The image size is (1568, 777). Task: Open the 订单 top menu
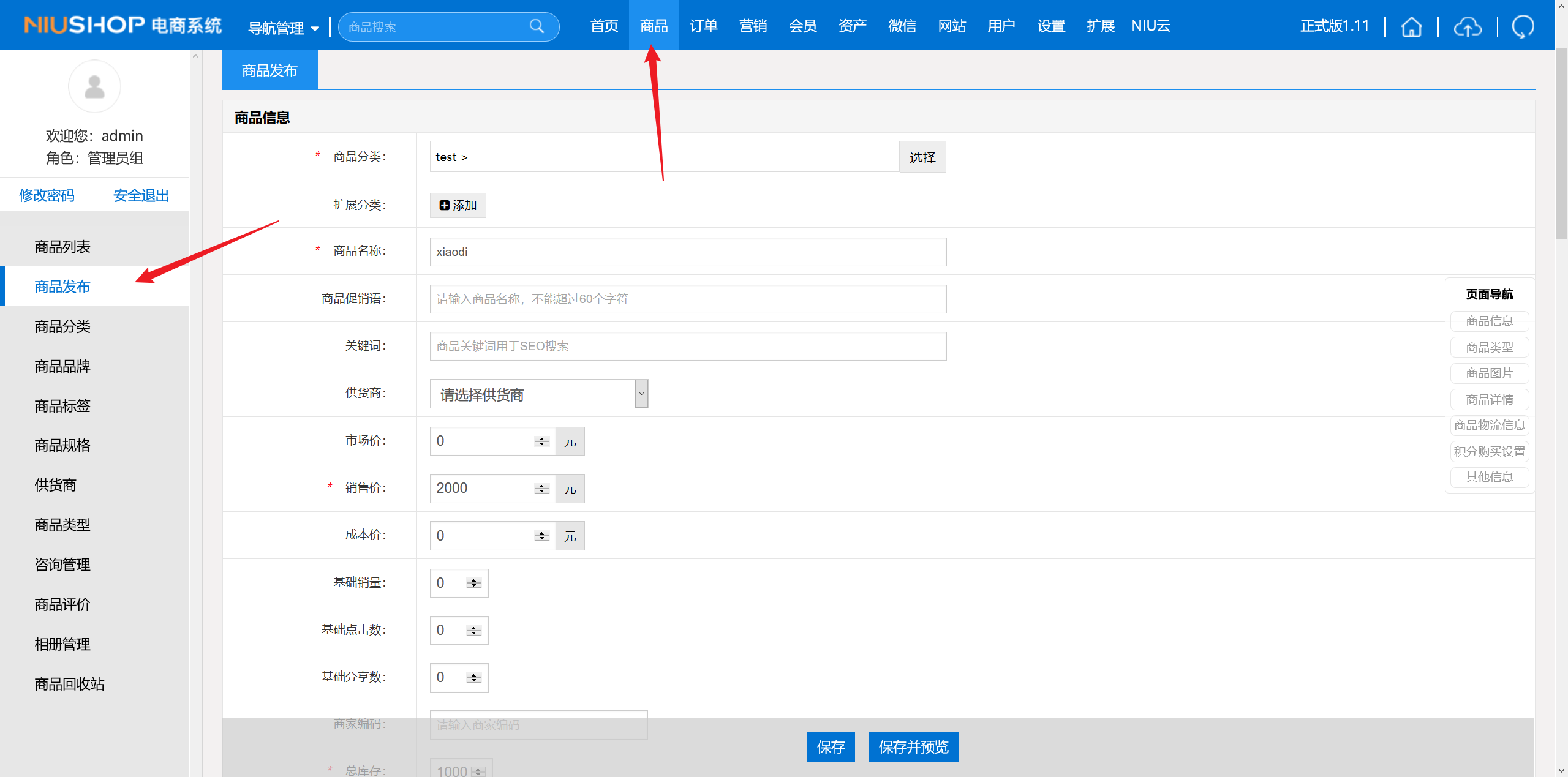tap(703, 26)
